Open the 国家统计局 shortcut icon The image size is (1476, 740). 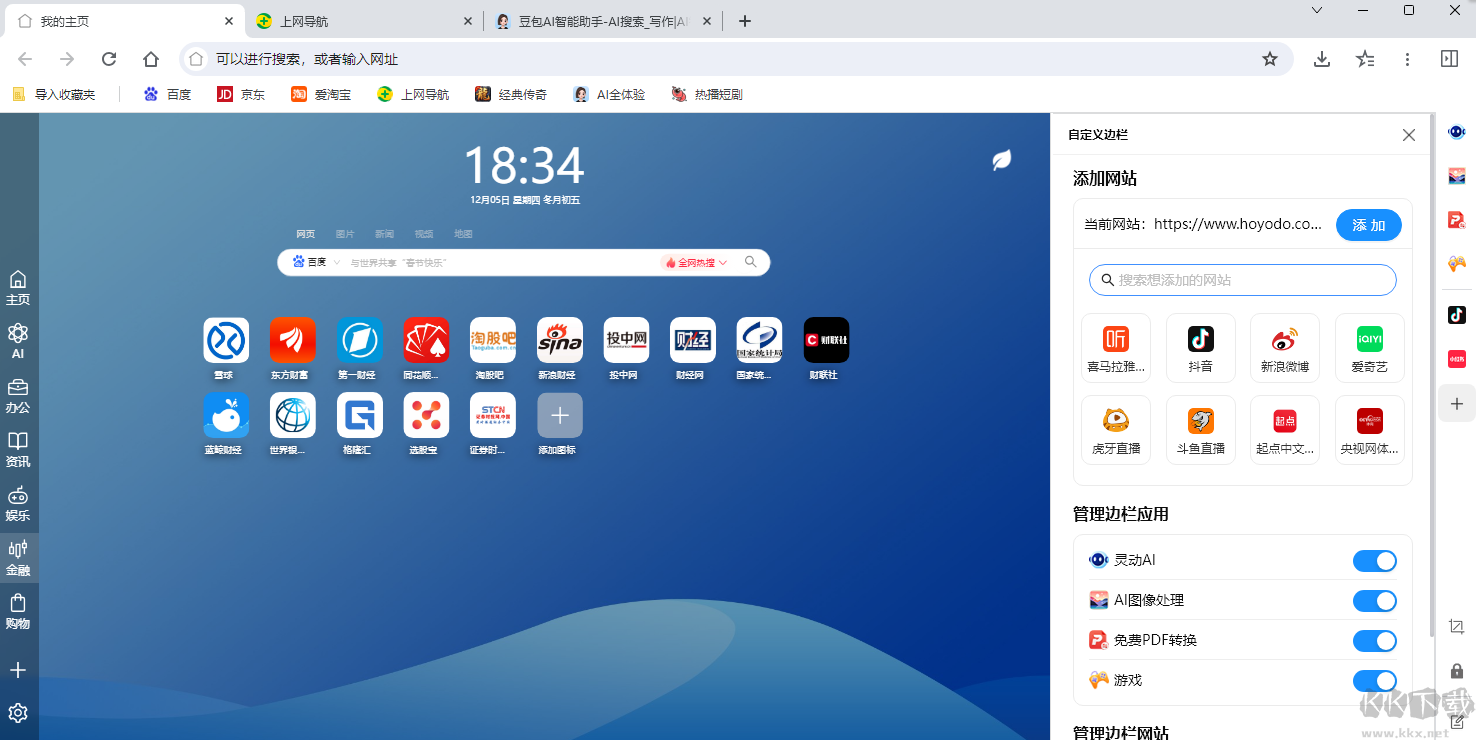pyautogui.click(x=760, y=340)
